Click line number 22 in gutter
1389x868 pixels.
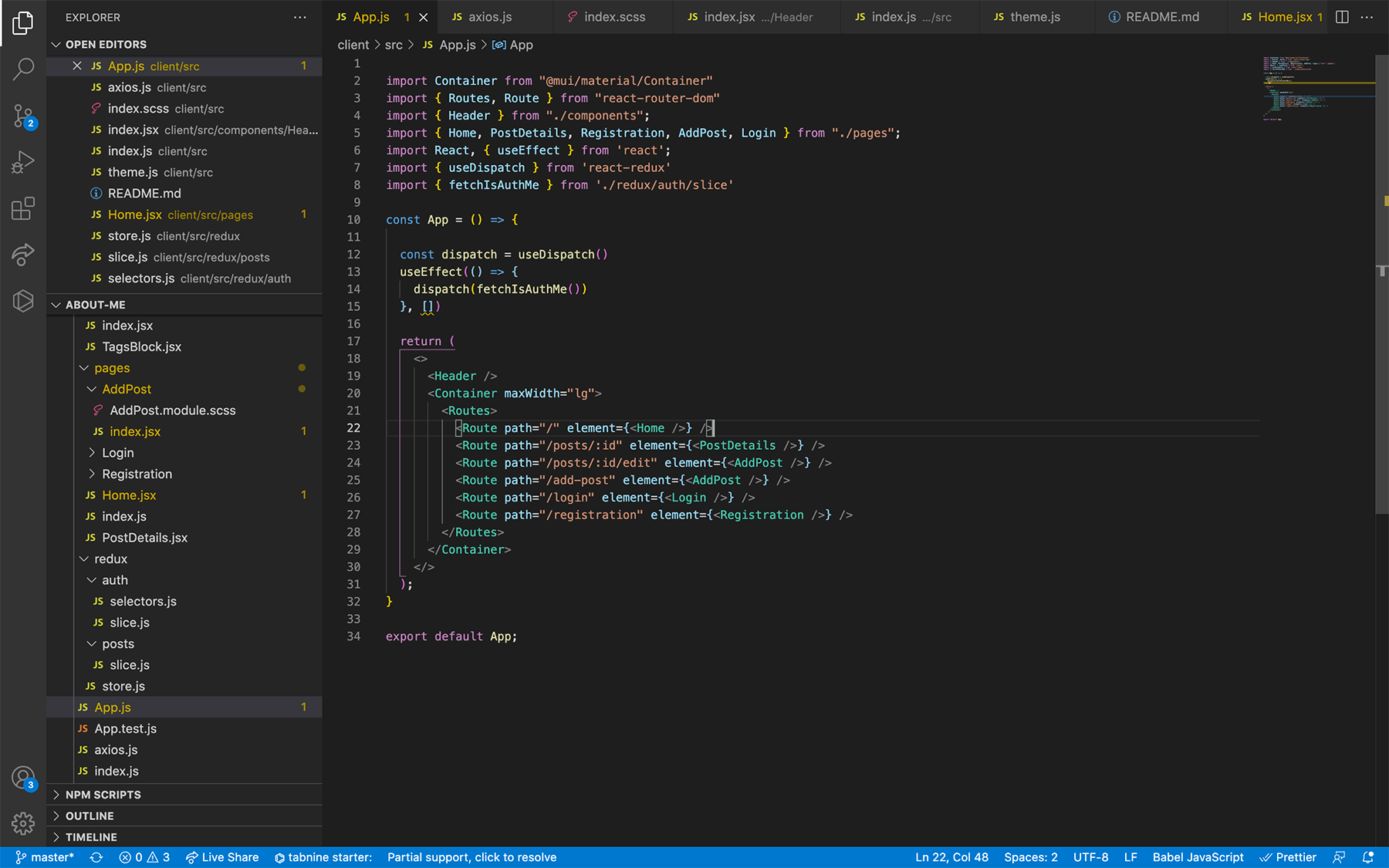coord(353,428)
